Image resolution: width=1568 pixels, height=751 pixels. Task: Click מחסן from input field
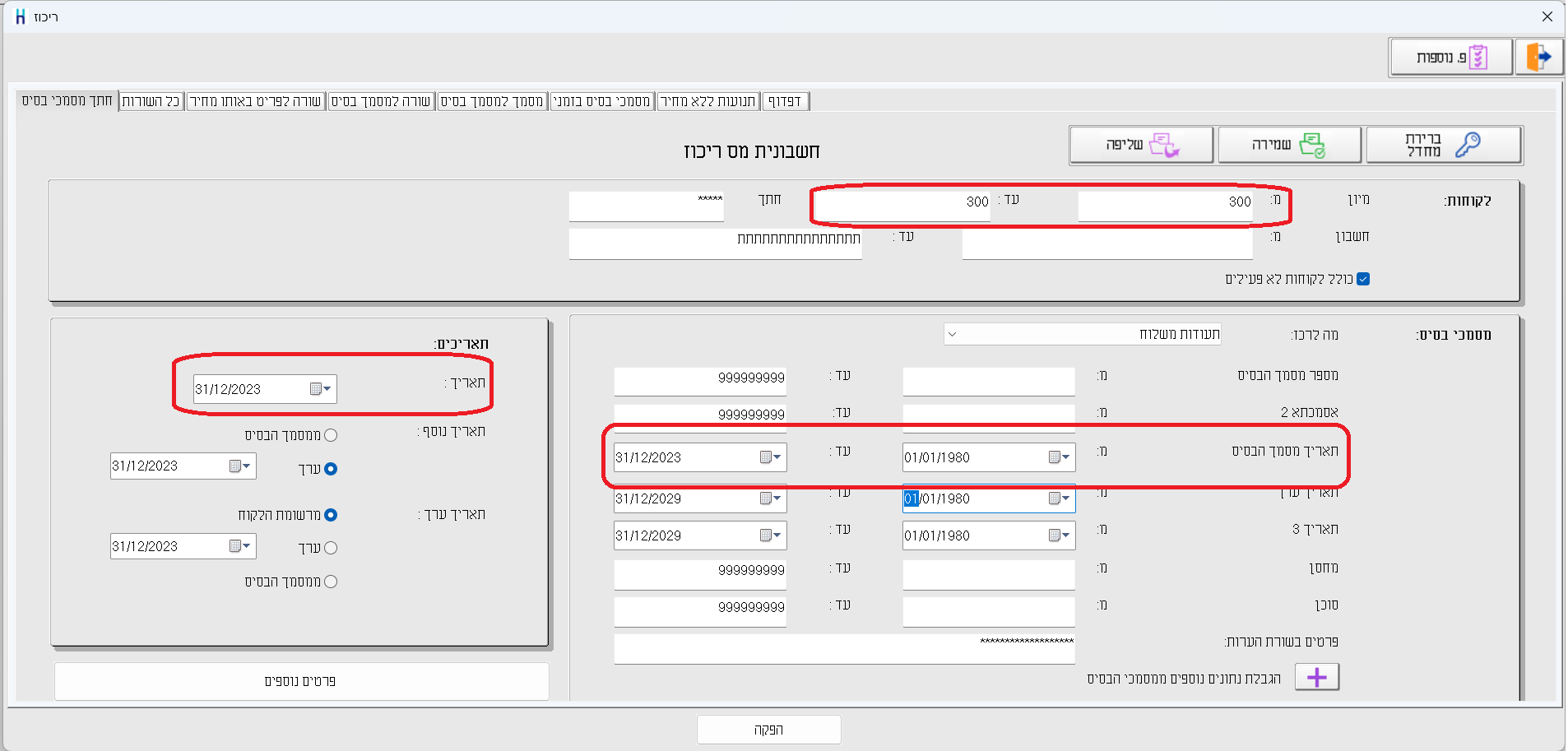(x=989, y=574)
